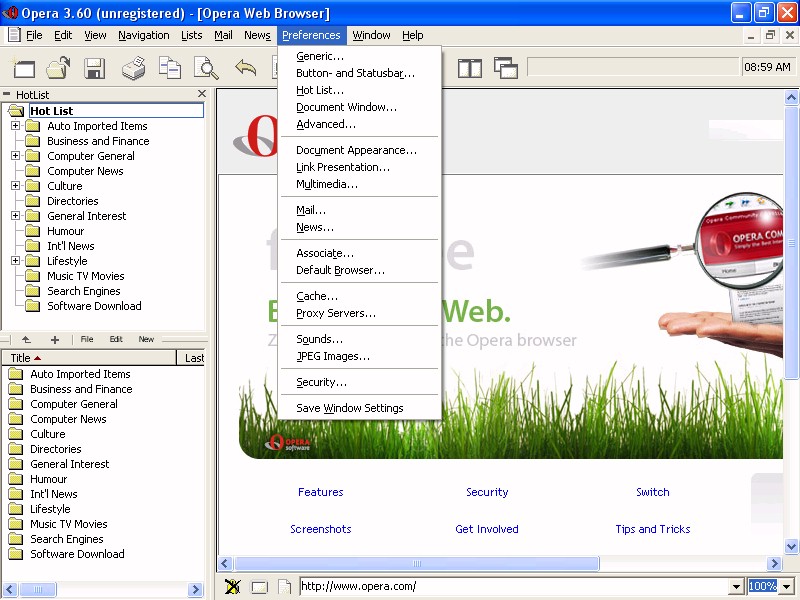Expand the Computer General tree folder

(16, 156)
